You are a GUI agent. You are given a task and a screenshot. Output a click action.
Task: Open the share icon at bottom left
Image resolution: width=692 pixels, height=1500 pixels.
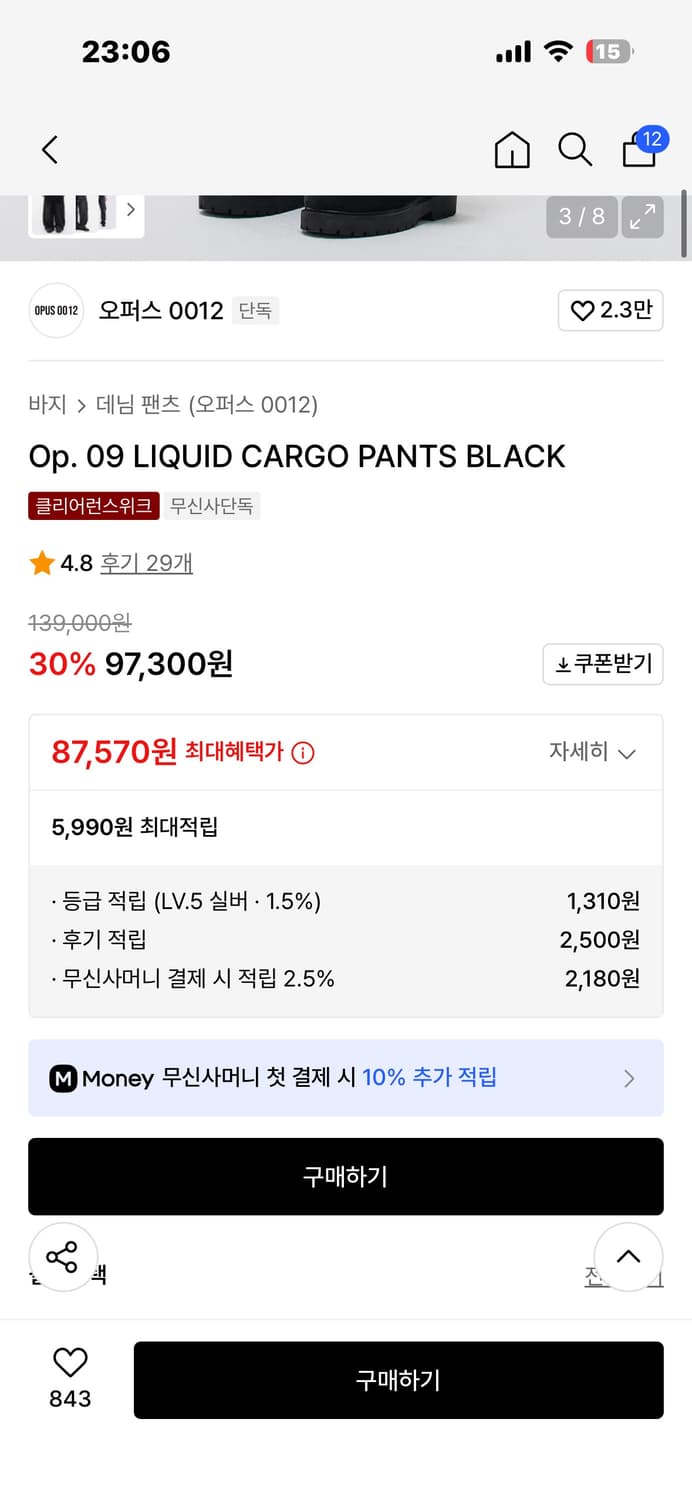point(63,1257)
